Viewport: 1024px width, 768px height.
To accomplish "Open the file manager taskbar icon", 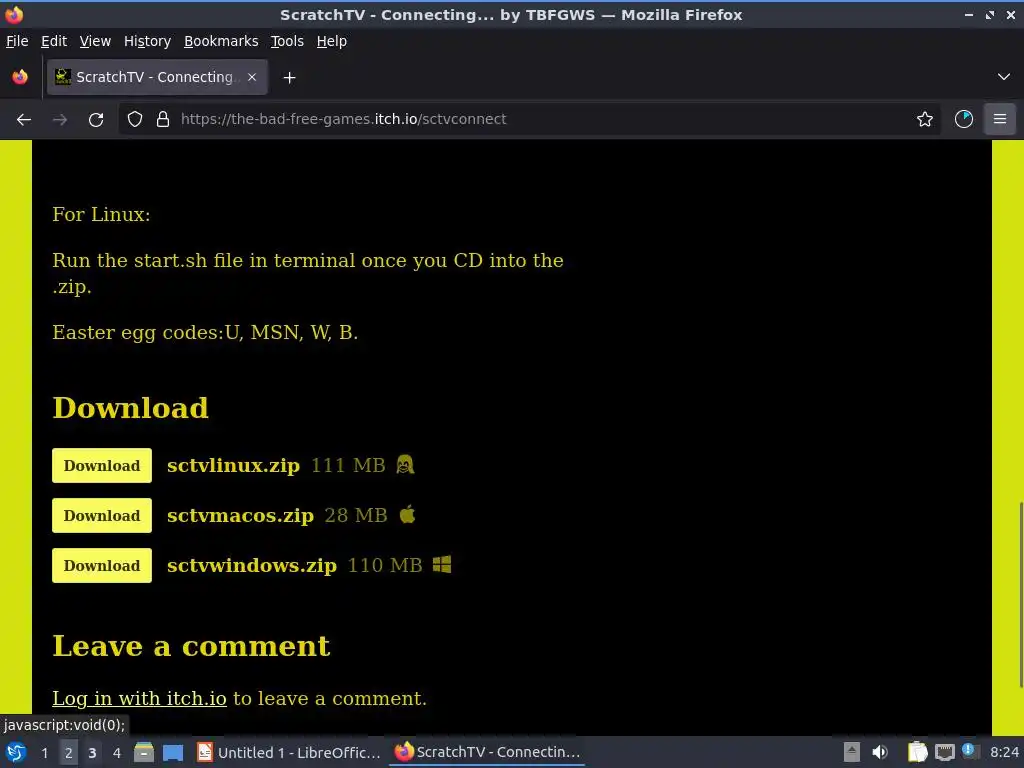I will (144, 752).
